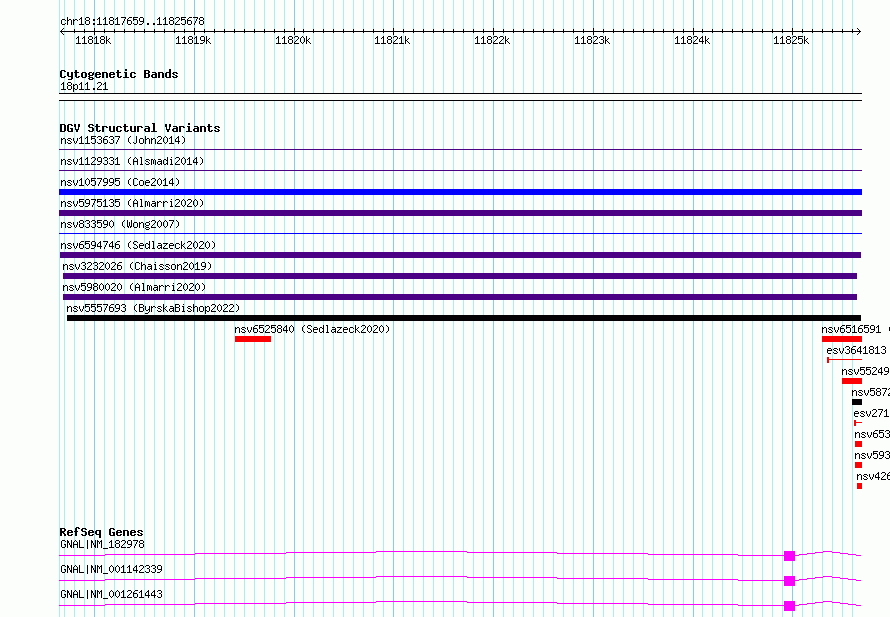Open the DGV Structural Variants track title
Viewport: 890px width, 617px height.
click(x=140, y=128)
